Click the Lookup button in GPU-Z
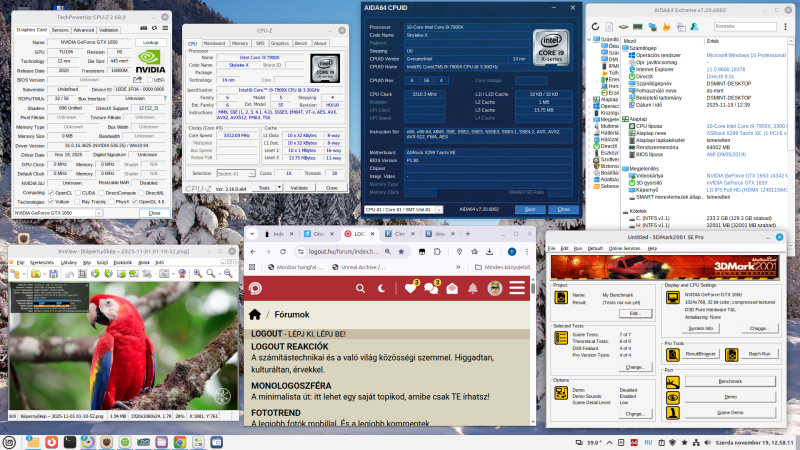Screen dimensions: 800x450 click(151, 42)
